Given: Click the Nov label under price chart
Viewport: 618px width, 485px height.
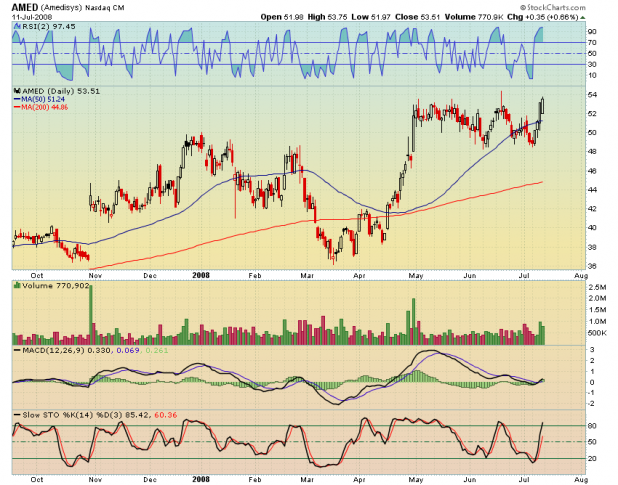Looking at the screenshot, I should click(x=95, y=275).
